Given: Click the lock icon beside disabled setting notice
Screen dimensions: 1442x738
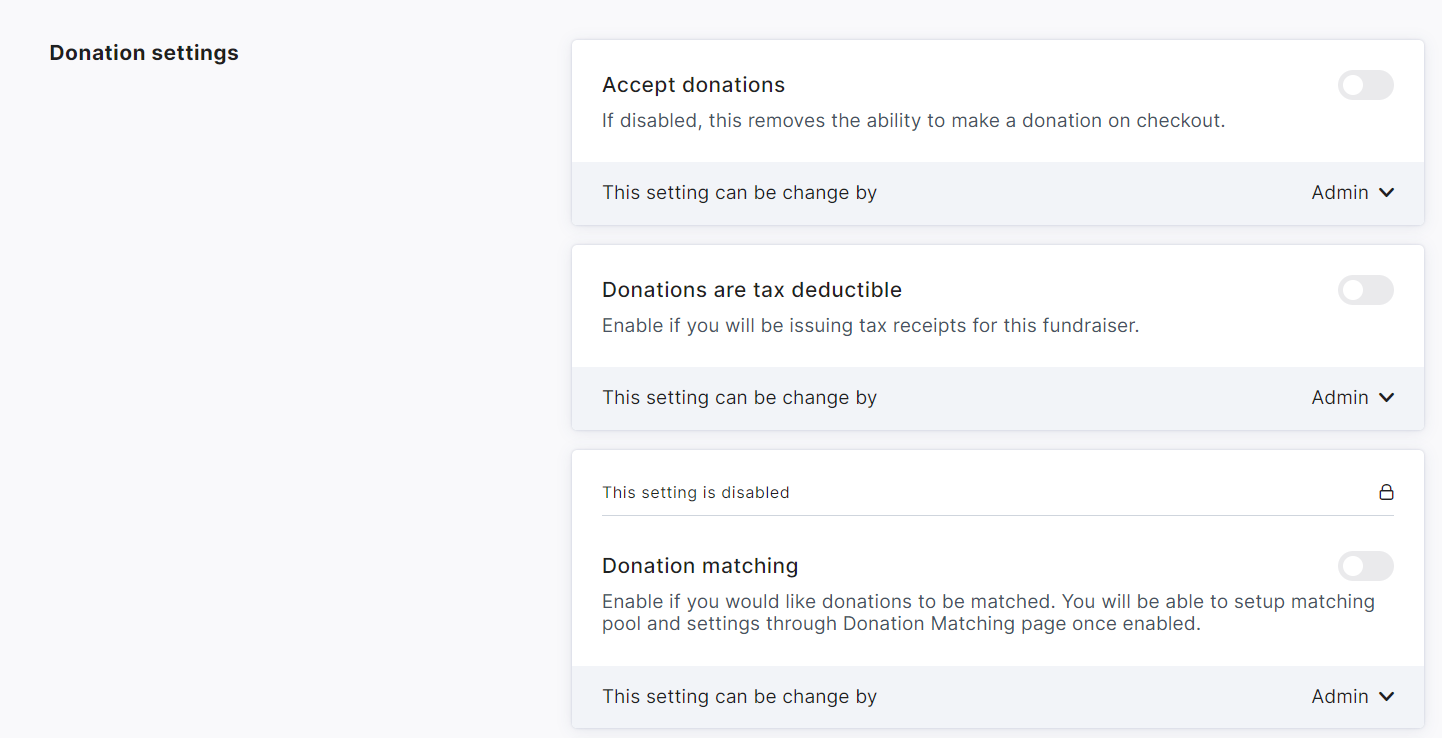Looking at the screenshot, I should [1386, 492].
